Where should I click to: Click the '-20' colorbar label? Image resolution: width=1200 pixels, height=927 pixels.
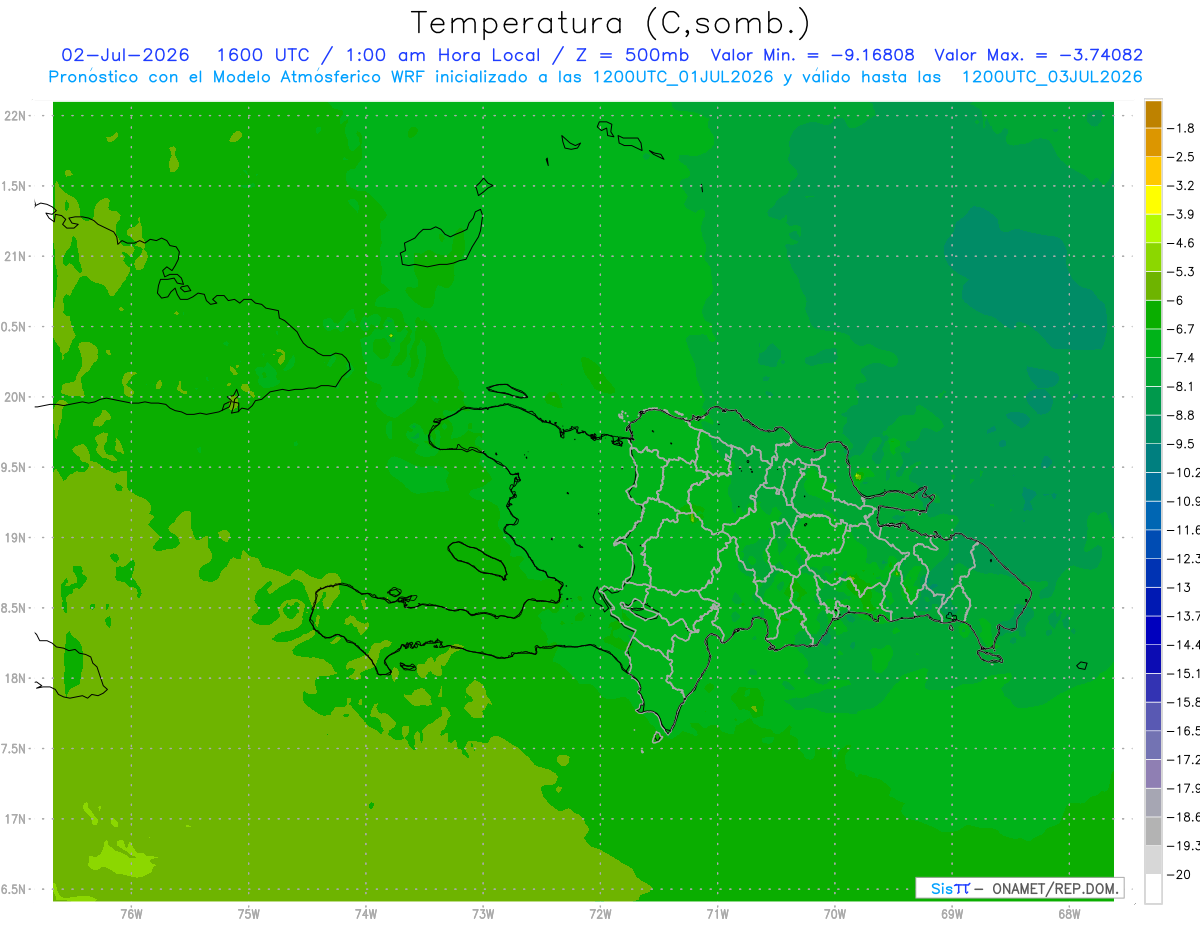coord(1180,874)
